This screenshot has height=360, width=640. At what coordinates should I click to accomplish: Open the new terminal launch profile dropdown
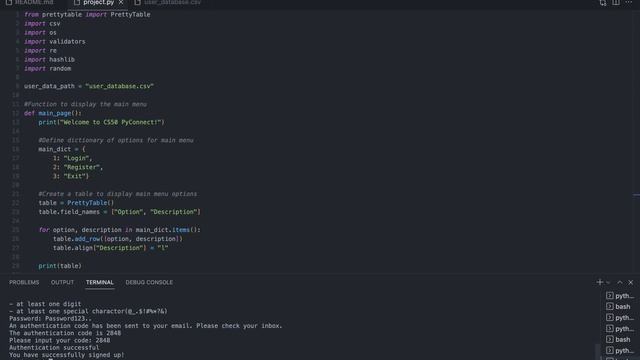point(608,282)
